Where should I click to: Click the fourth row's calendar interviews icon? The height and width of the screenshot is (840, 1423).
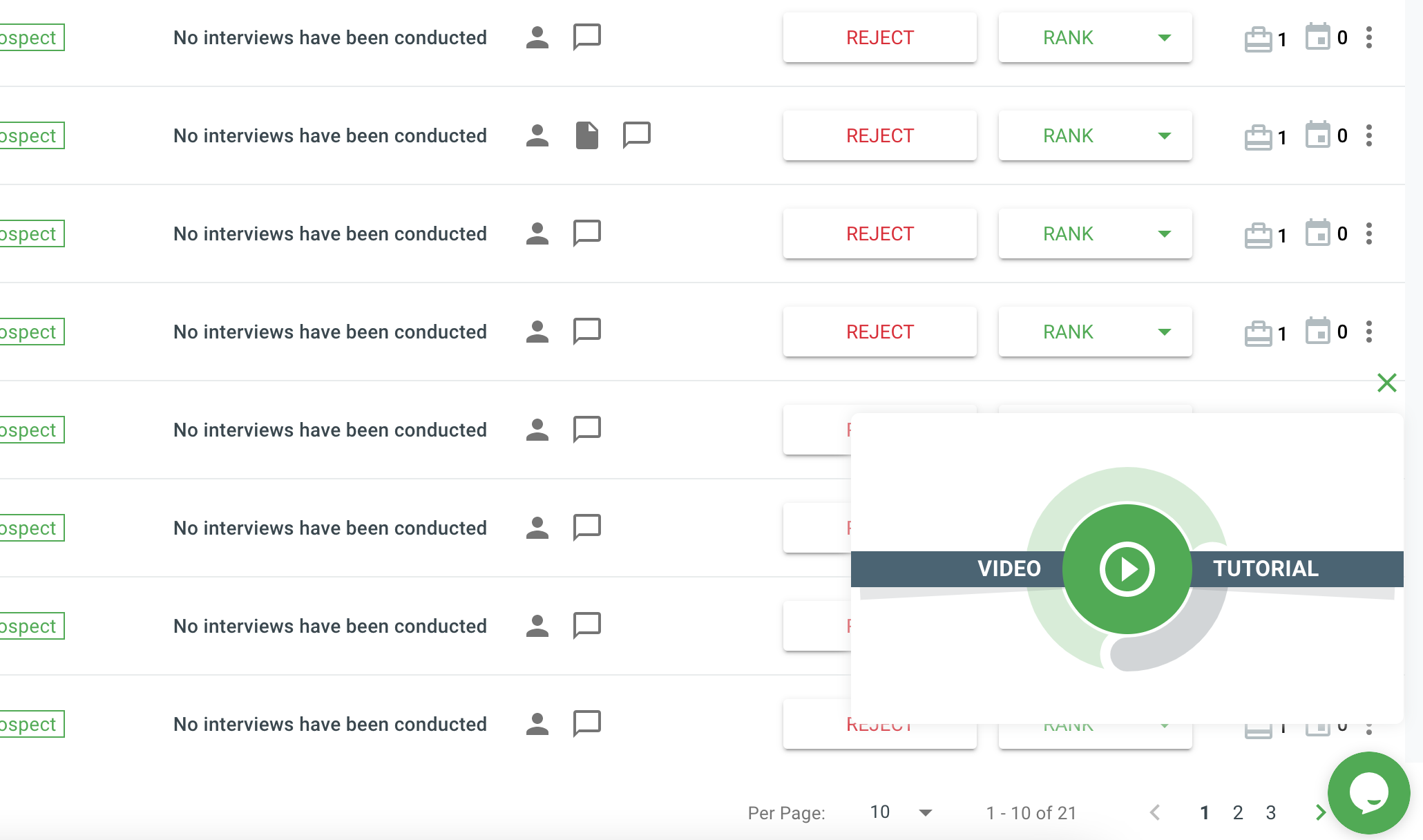(1317, 331)
